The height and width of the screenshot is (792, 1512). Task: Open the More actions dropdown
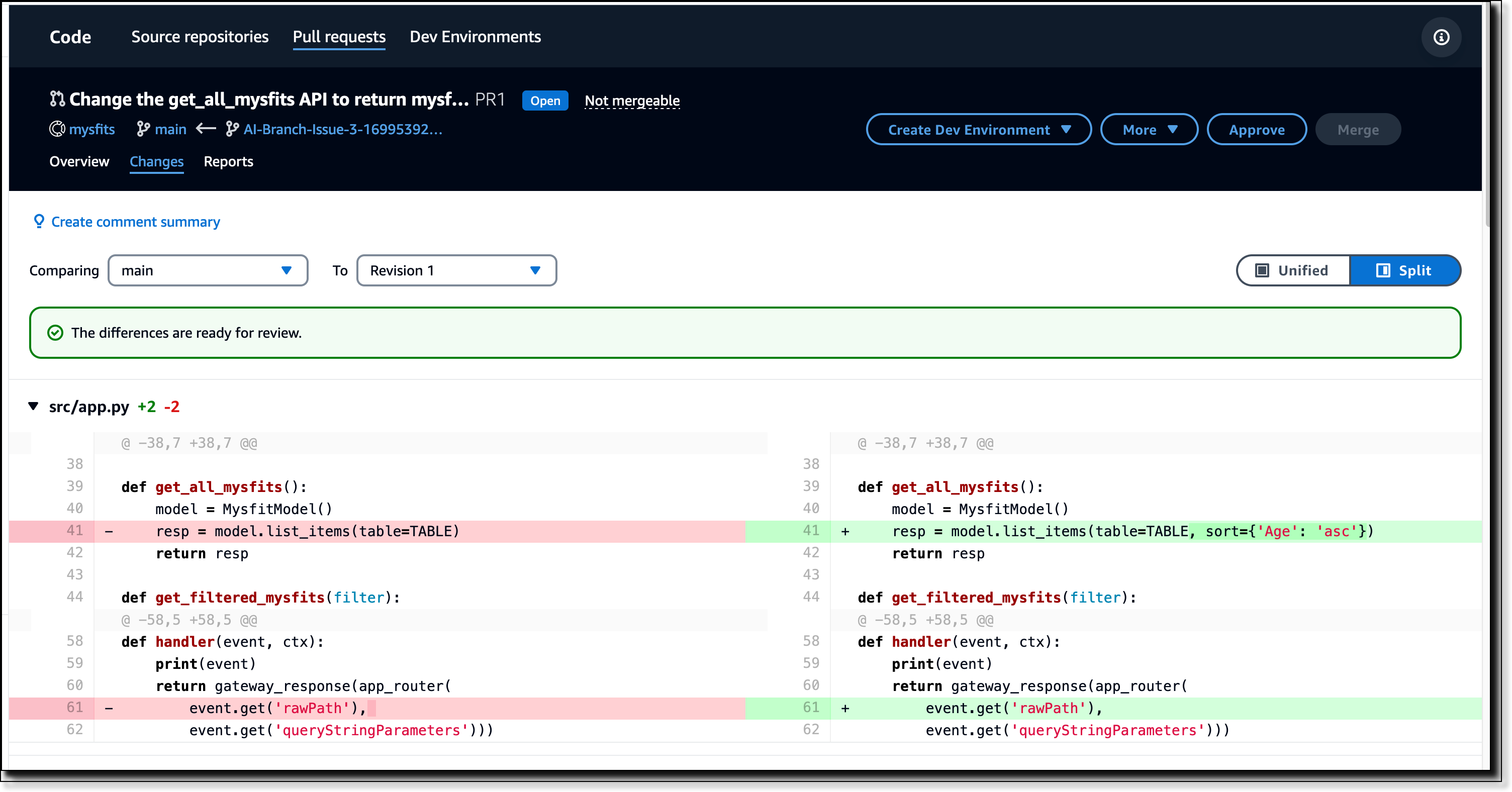click(x=1149, y=129)
